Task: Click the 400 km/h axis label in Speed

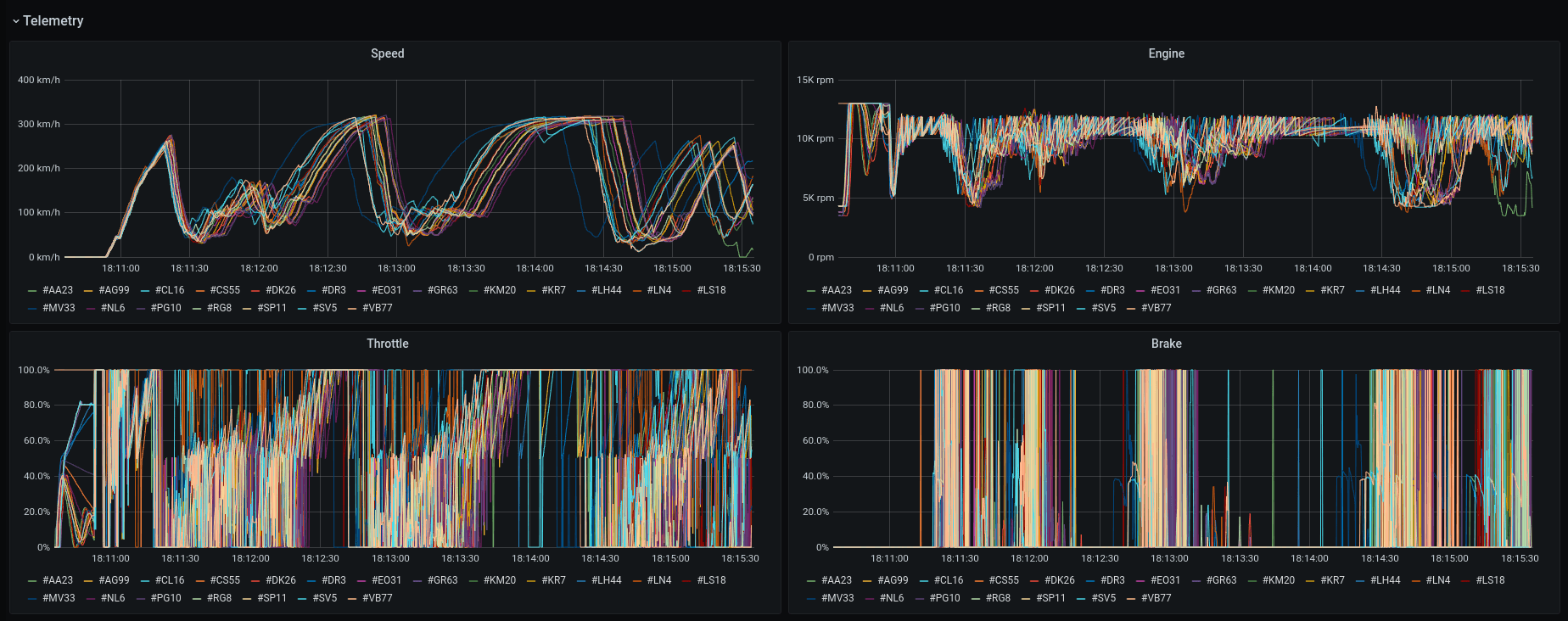Action: point(39,80)
